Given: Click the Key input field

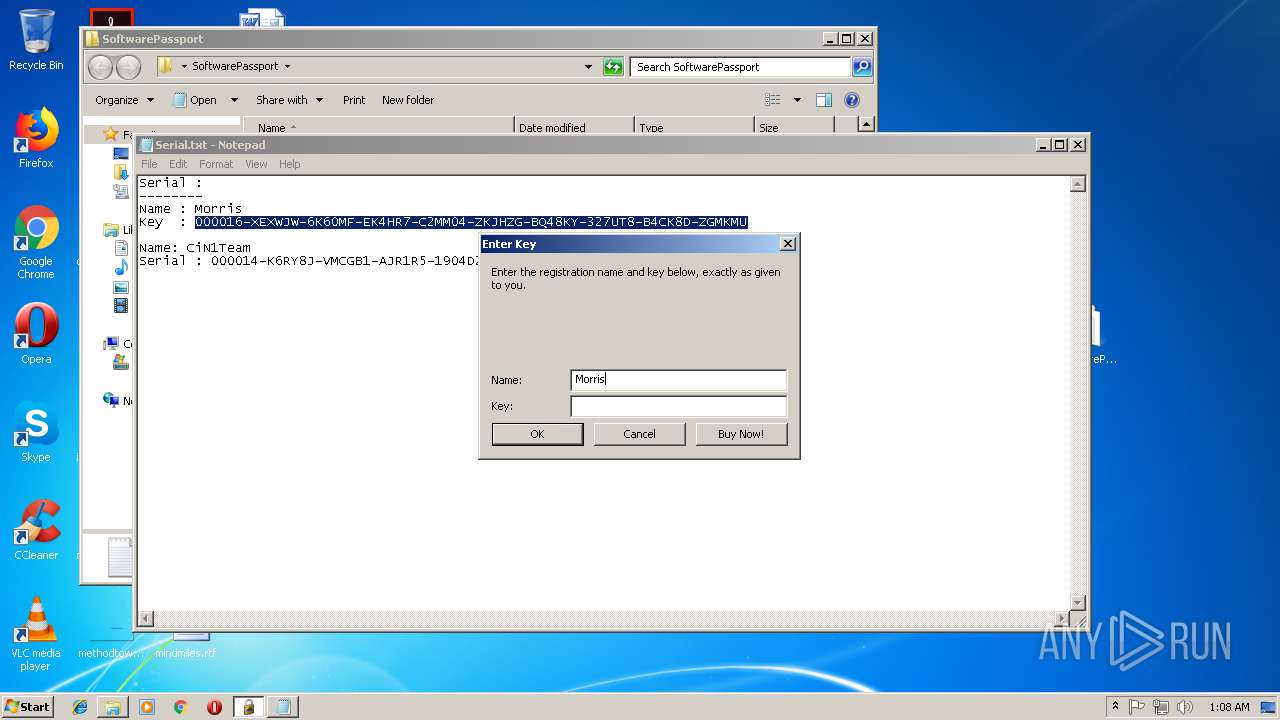Looking at the screenshot, I should click(x=679, y=406).
